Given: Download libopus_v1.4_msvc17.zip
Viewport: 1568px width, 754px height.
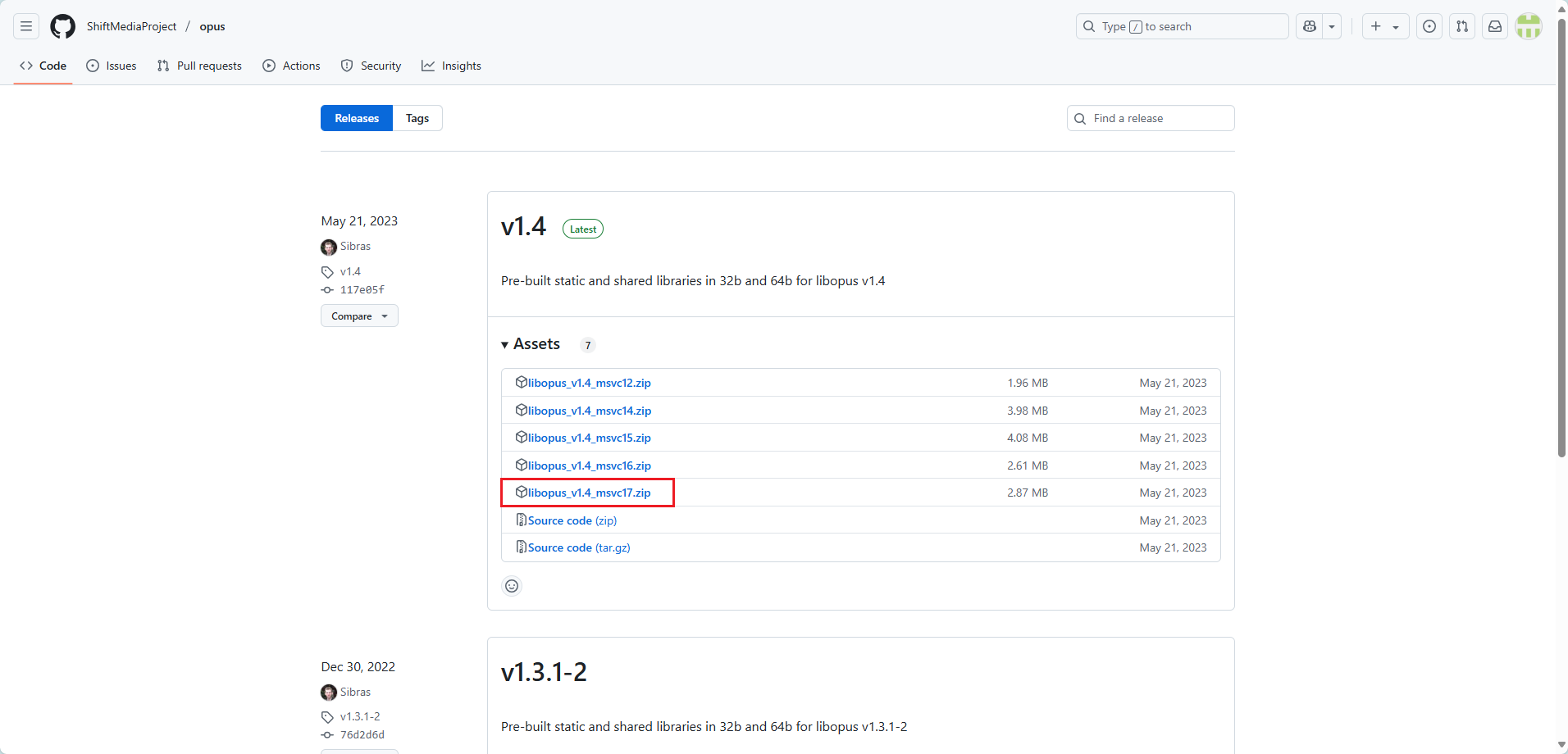Looking at the screenshot, I should pyautogui.click(x=589, y=493).
